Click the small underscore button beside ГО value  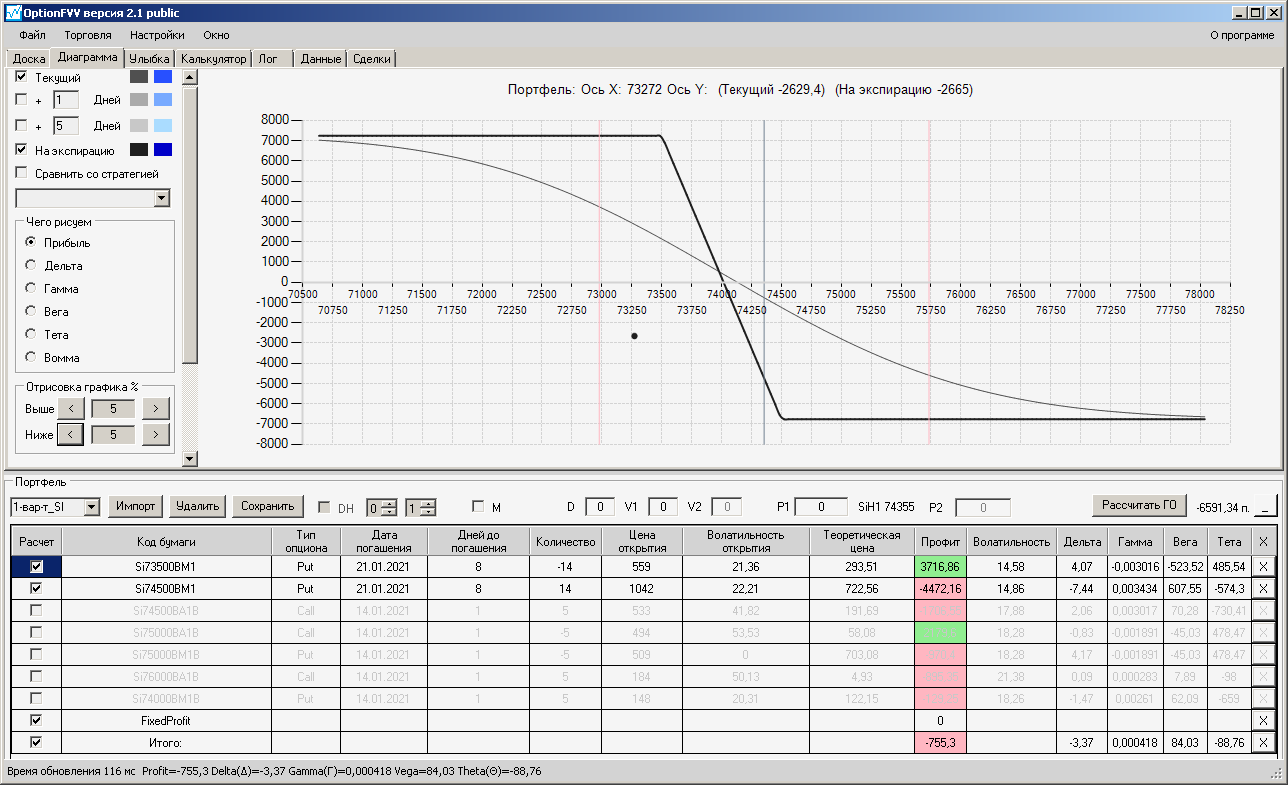(1266, 507)
